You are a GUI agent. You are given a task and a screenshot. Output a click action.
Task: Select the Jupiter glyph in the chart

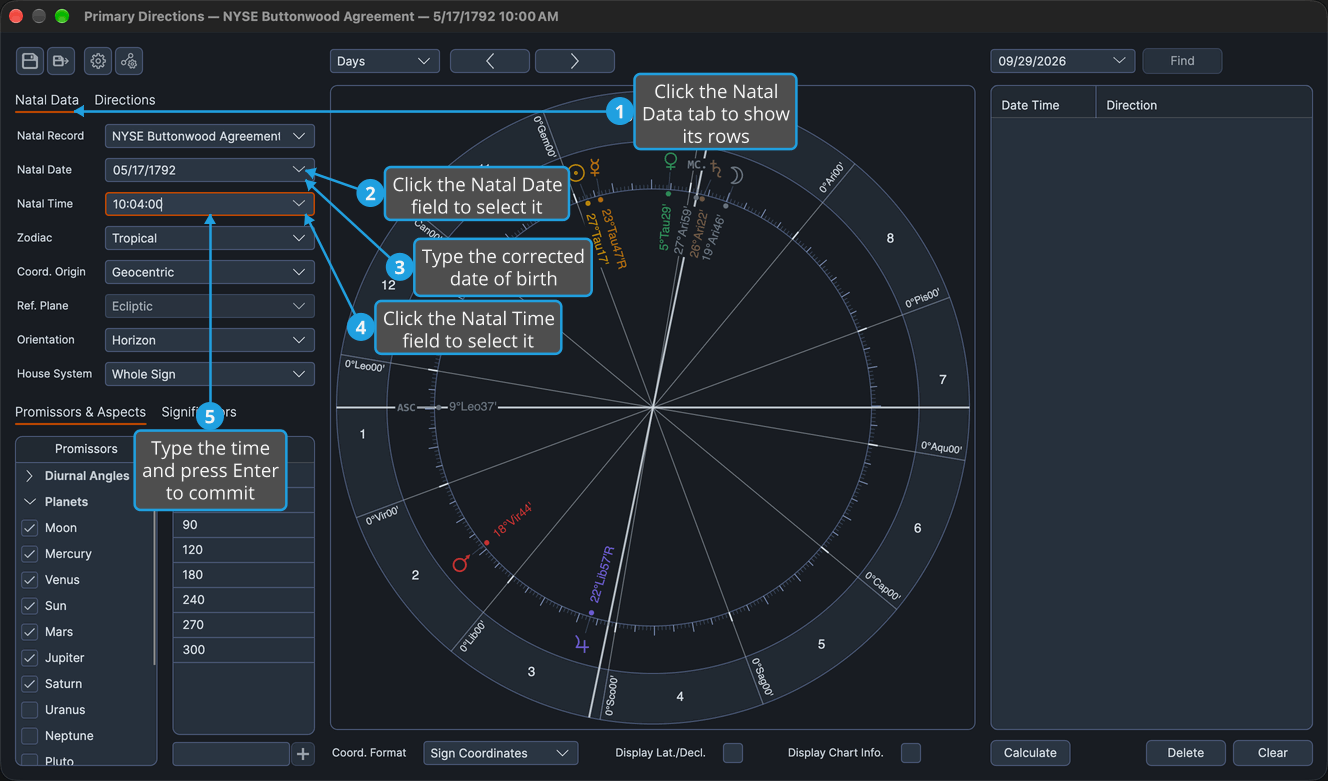tap(582, 645)
